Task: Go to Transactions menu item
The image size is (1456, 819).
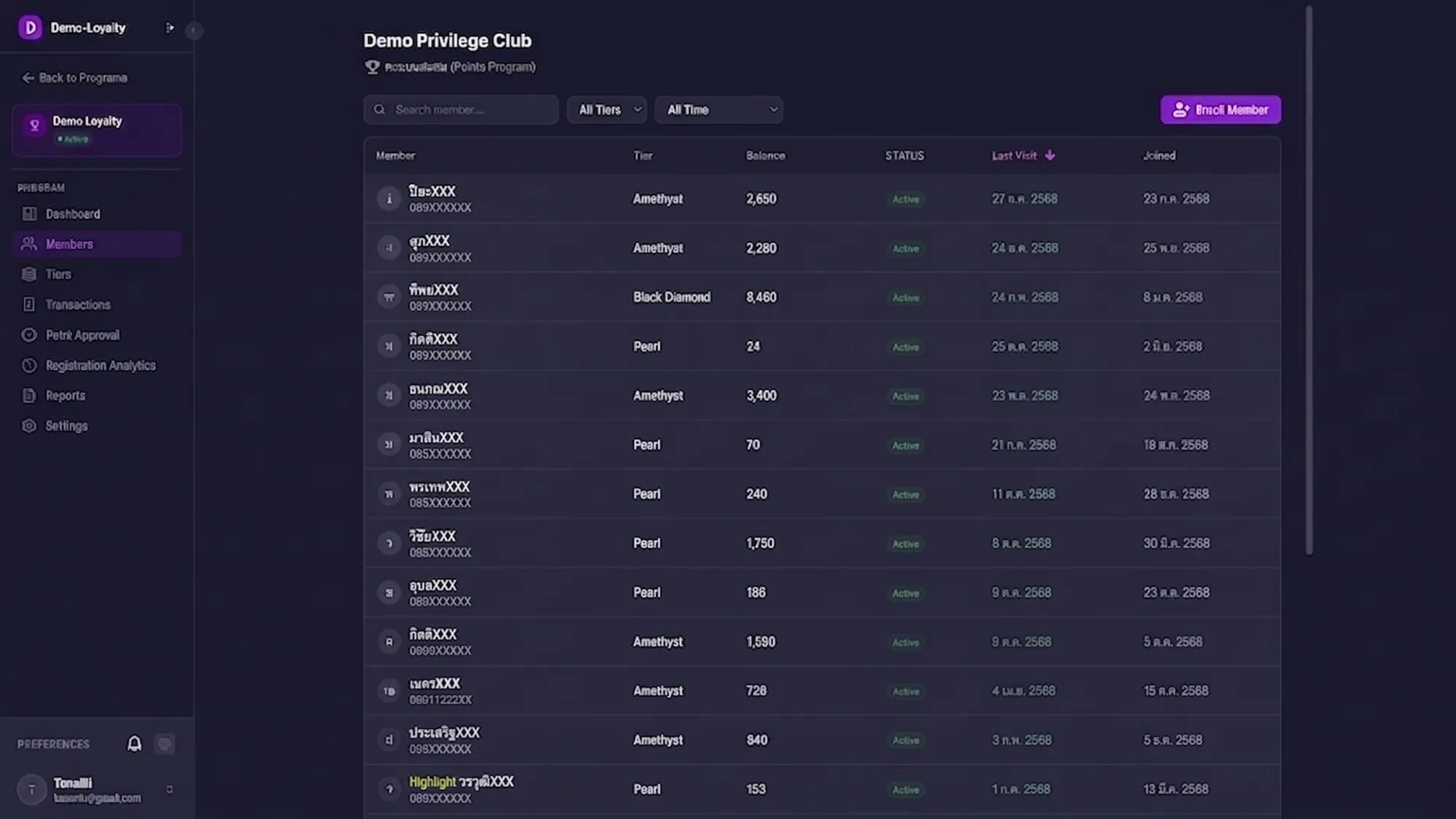Action: [x=97, y=304]
